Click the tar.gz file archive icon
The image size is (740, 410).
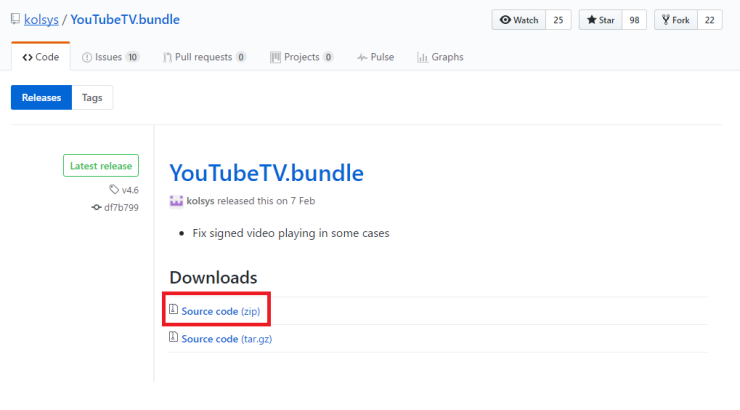[x=174, y=337]
